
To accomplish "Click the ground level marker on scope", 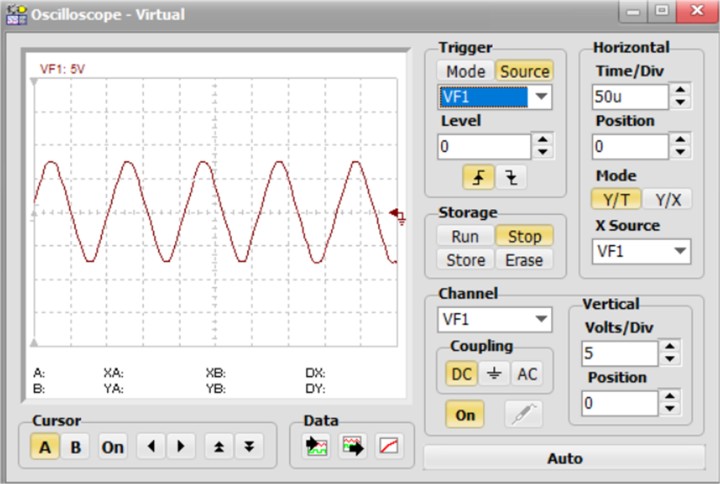I will tap(398, 215).
